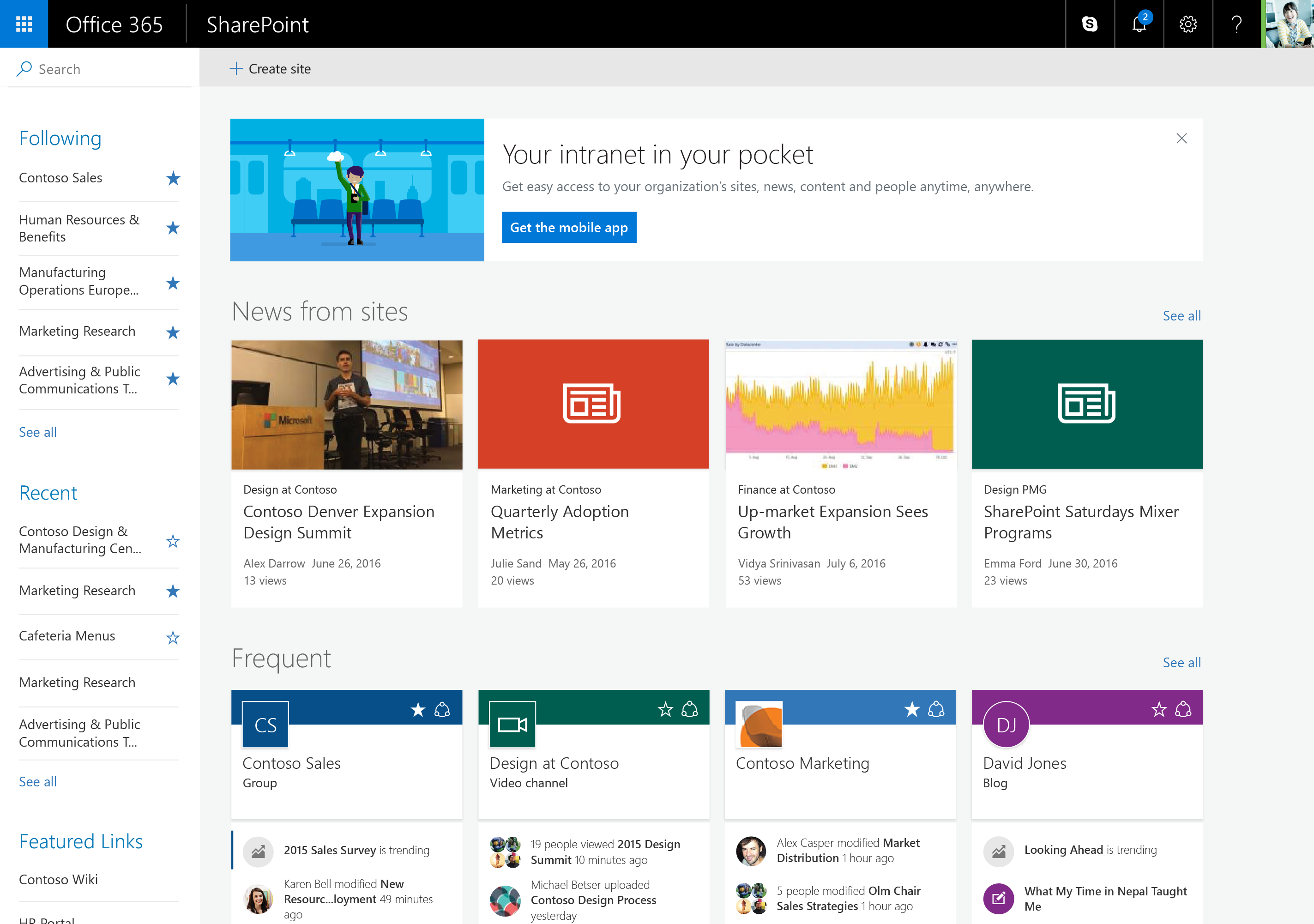Click the trending icon beside 2015 Sales Survey
Viewport: 1314px width, 924px height.
(x=258, y=852)
